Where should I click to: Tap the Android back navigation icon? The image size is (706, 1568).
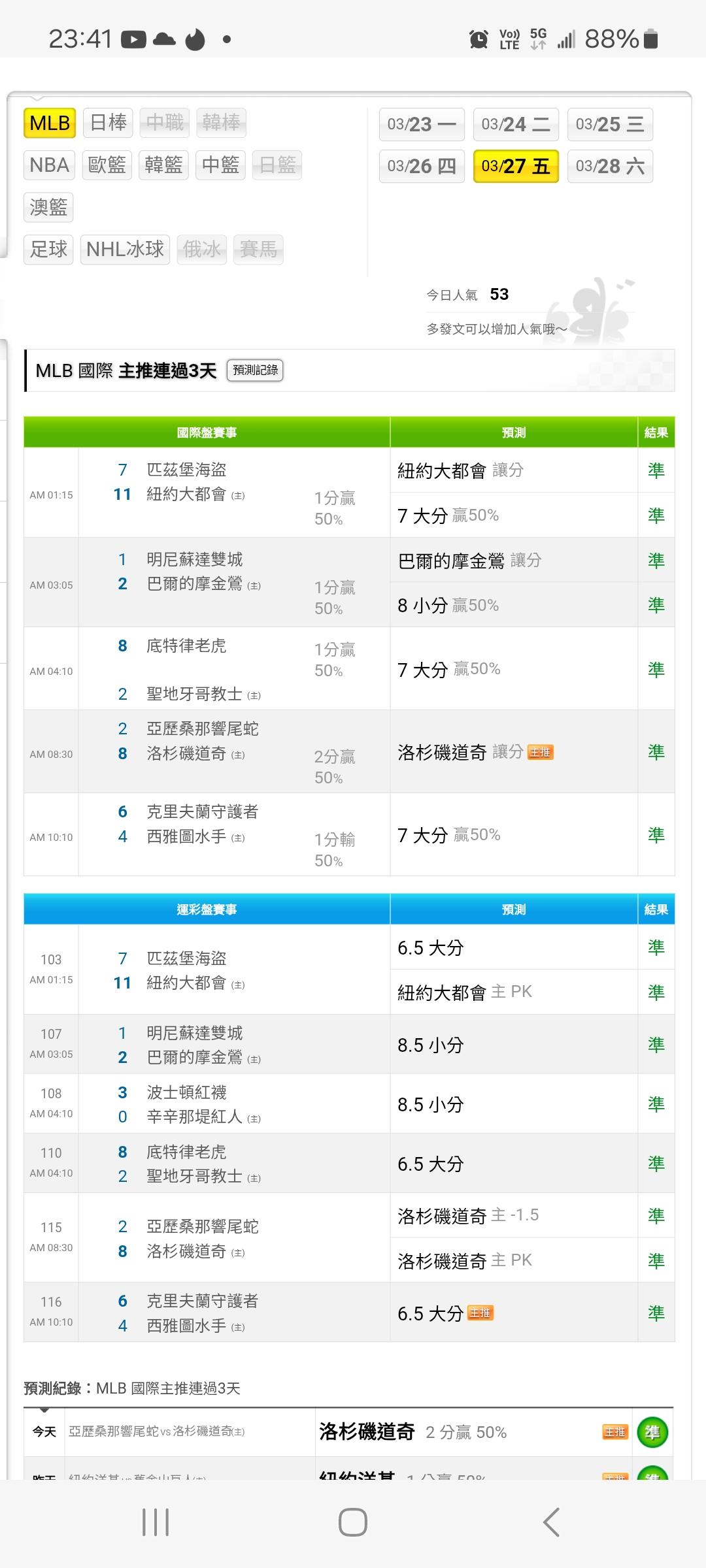coord(551,1522)
